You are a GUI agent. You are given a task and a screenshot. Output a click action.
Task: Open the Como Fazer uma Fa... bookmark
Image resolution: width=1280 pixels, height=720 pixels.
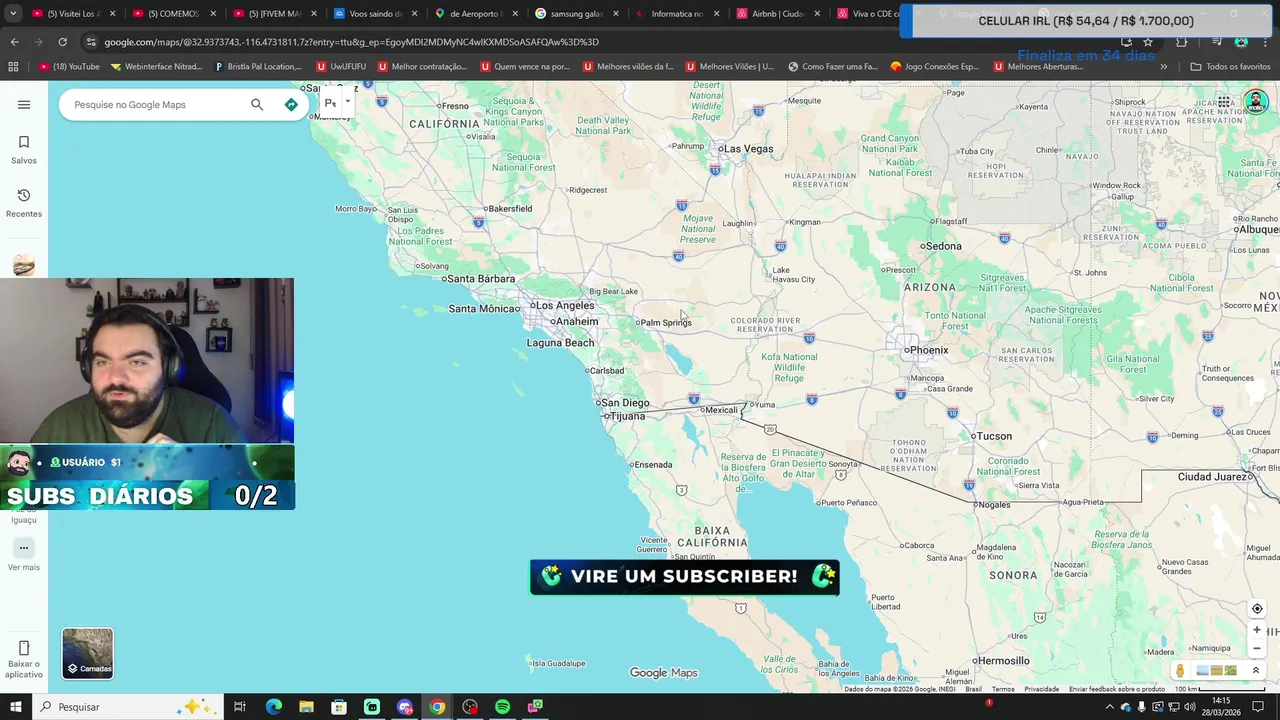(x=832, y=67)
